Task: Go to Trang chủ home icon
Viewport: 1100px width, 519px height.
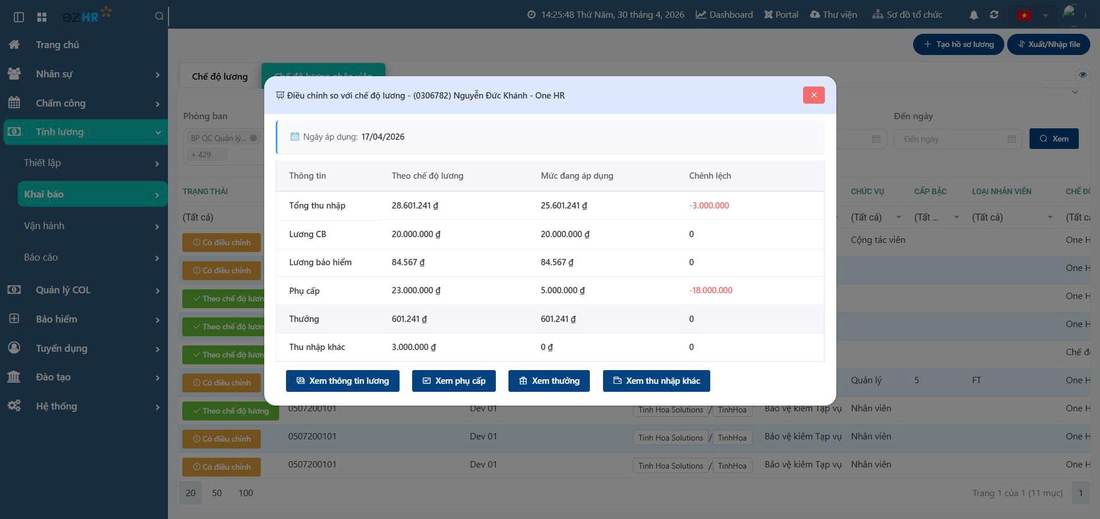Action: pos(14,45)
